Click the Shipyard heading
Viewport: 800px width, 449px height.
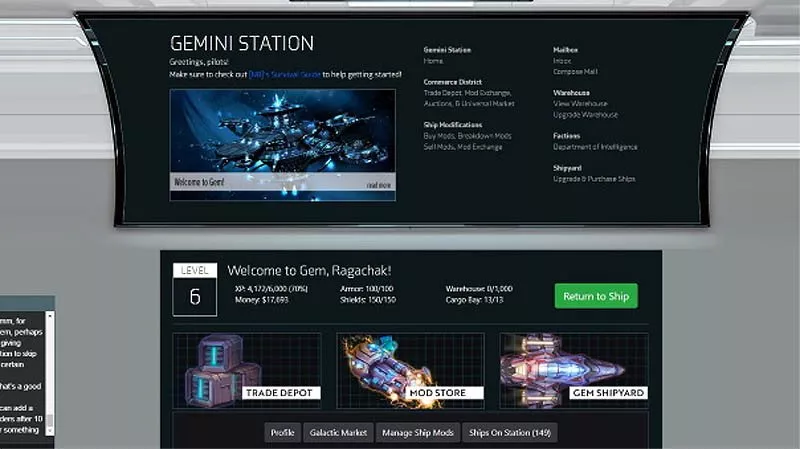pos(567,168)
